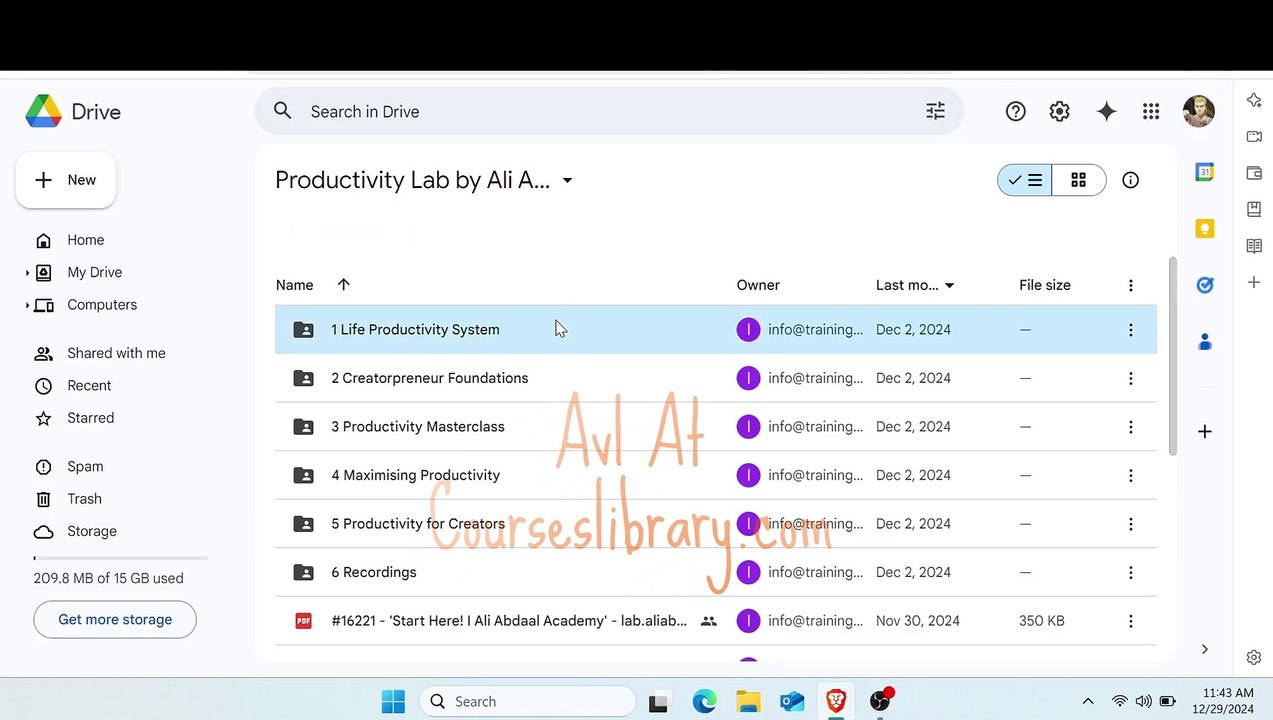Show hidden system tray icons
Viewport: 1273px width, 720px height.
pos(1088,701)
